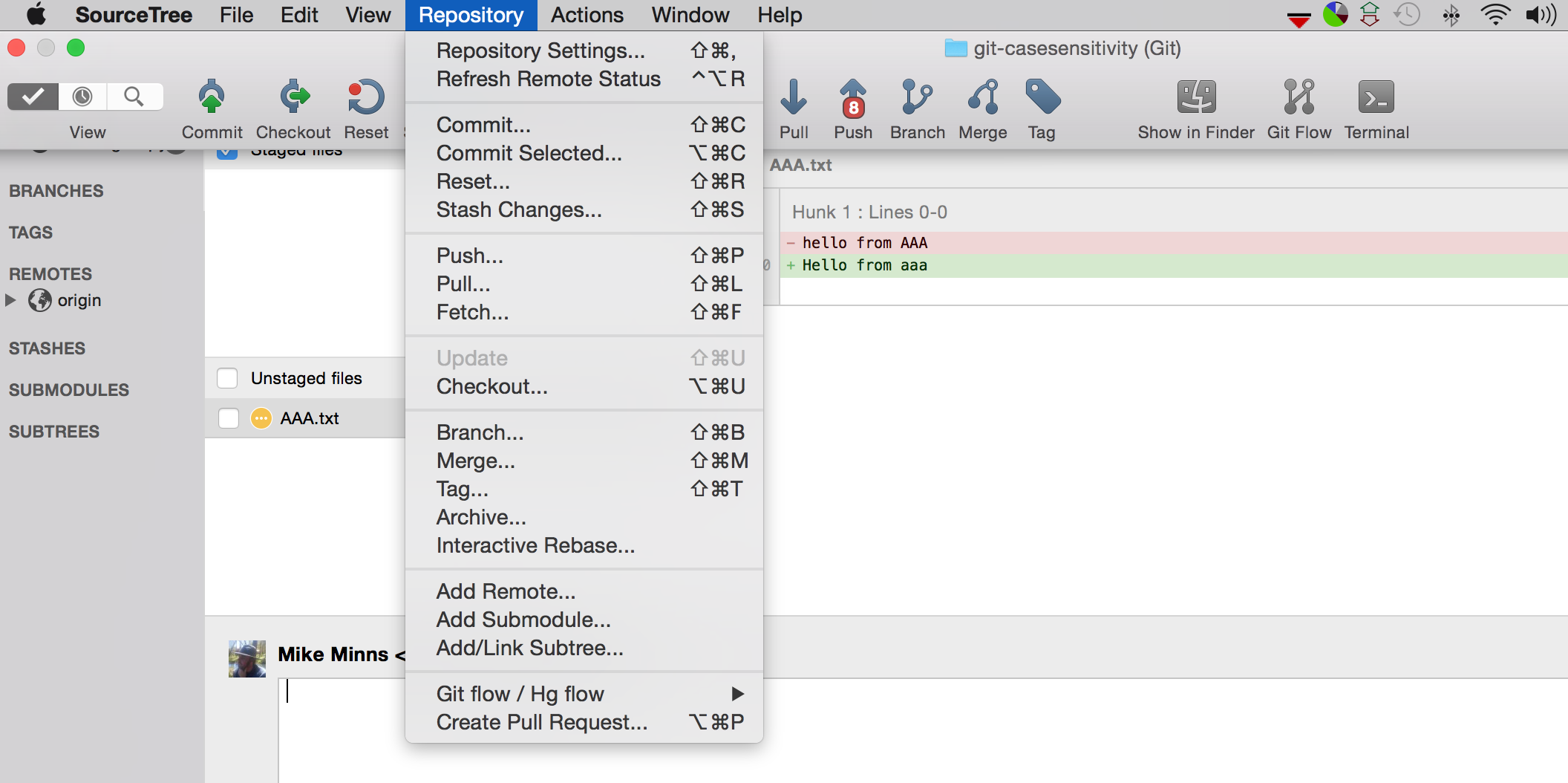The height and width of the screenshot is (783, 1568).
Task: Click the origin remote globe icon
Action: tap(40, 300)
